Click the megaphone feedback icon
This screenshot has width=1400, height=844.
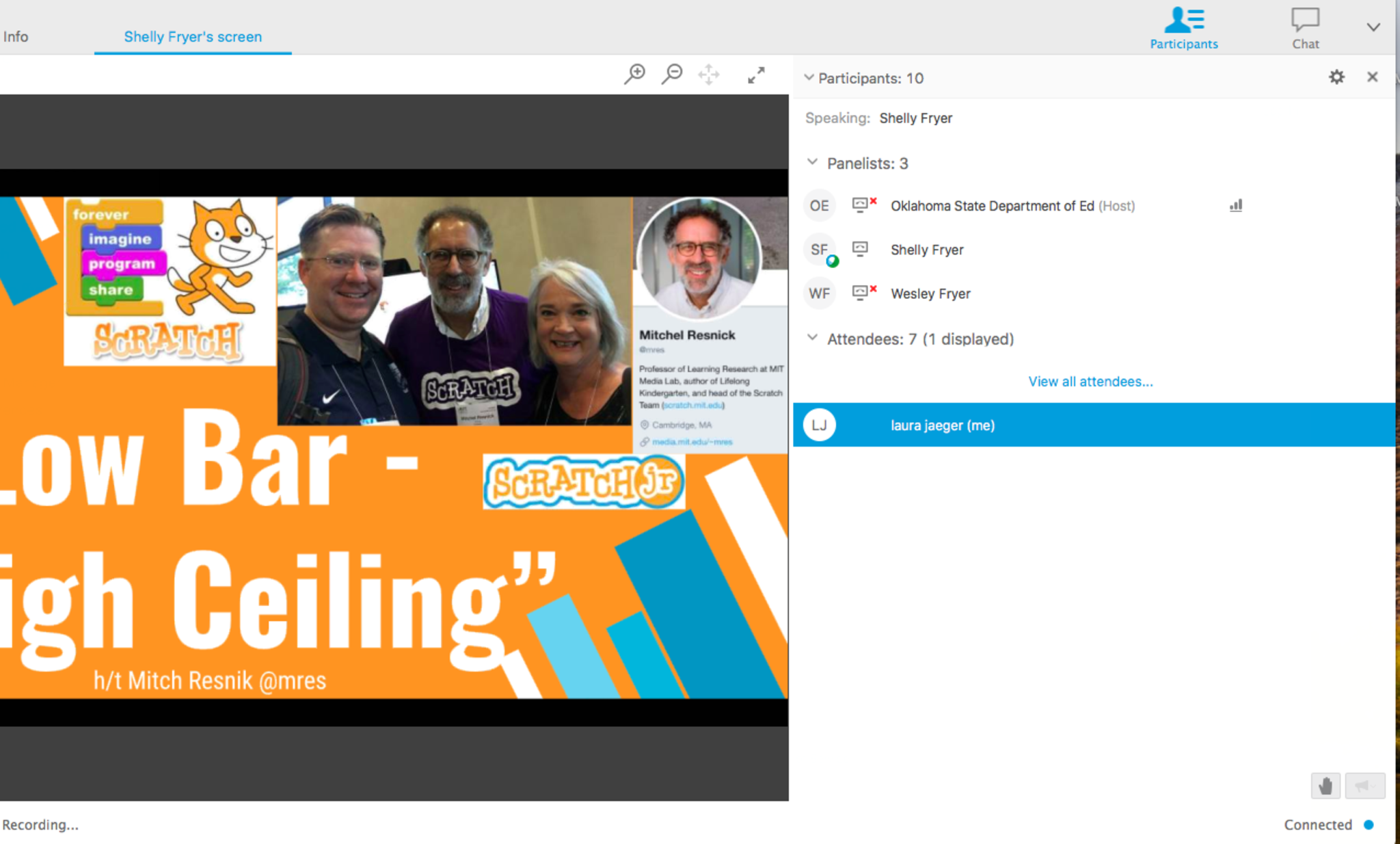pos(1364,786)
